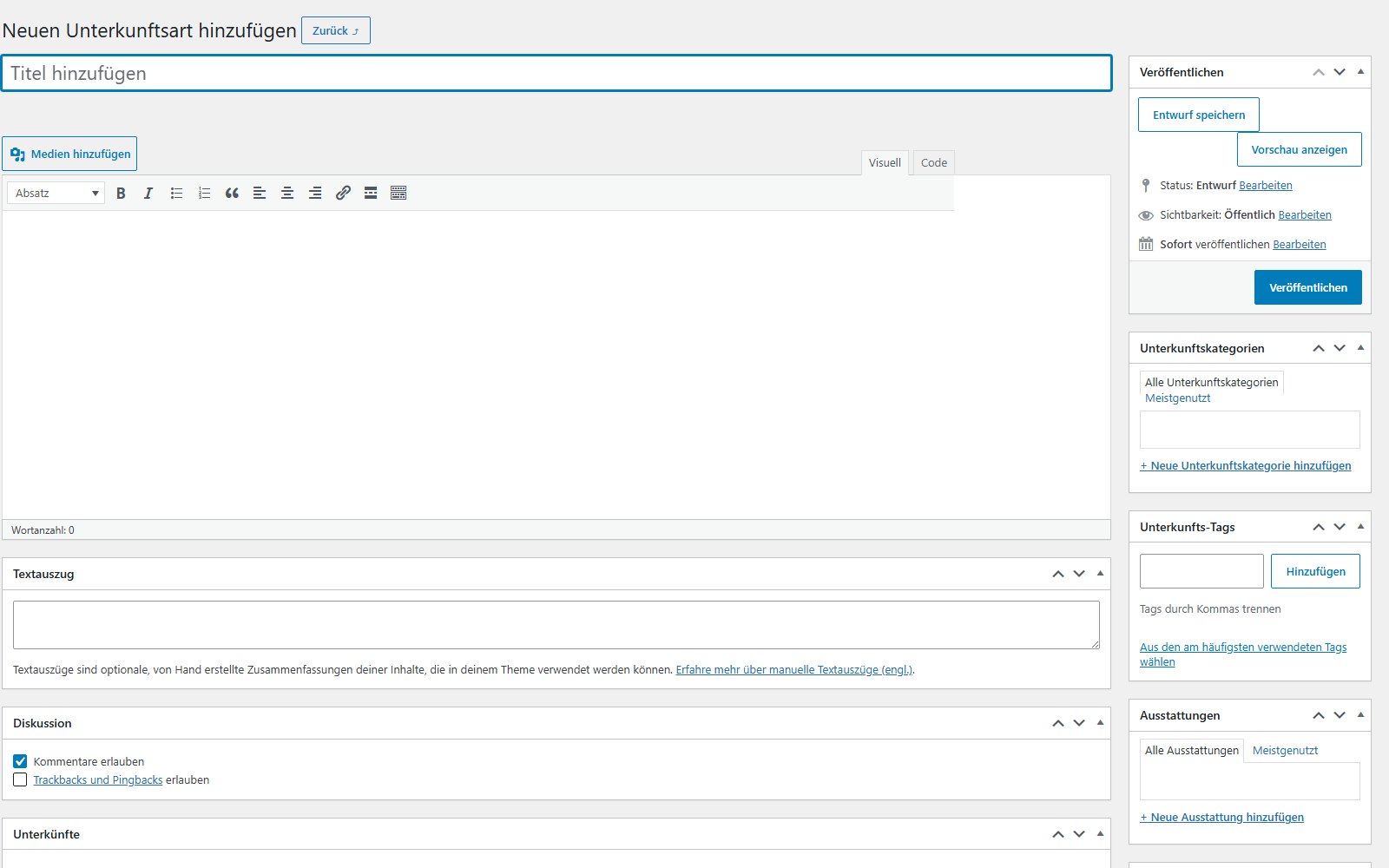
Task: Align text left
Action: [260, 193]
